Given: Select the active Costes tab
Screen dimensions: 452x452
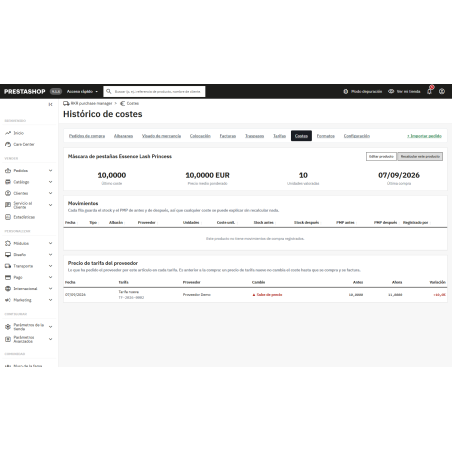Looking at the screenshot, I should click(301, 136).
